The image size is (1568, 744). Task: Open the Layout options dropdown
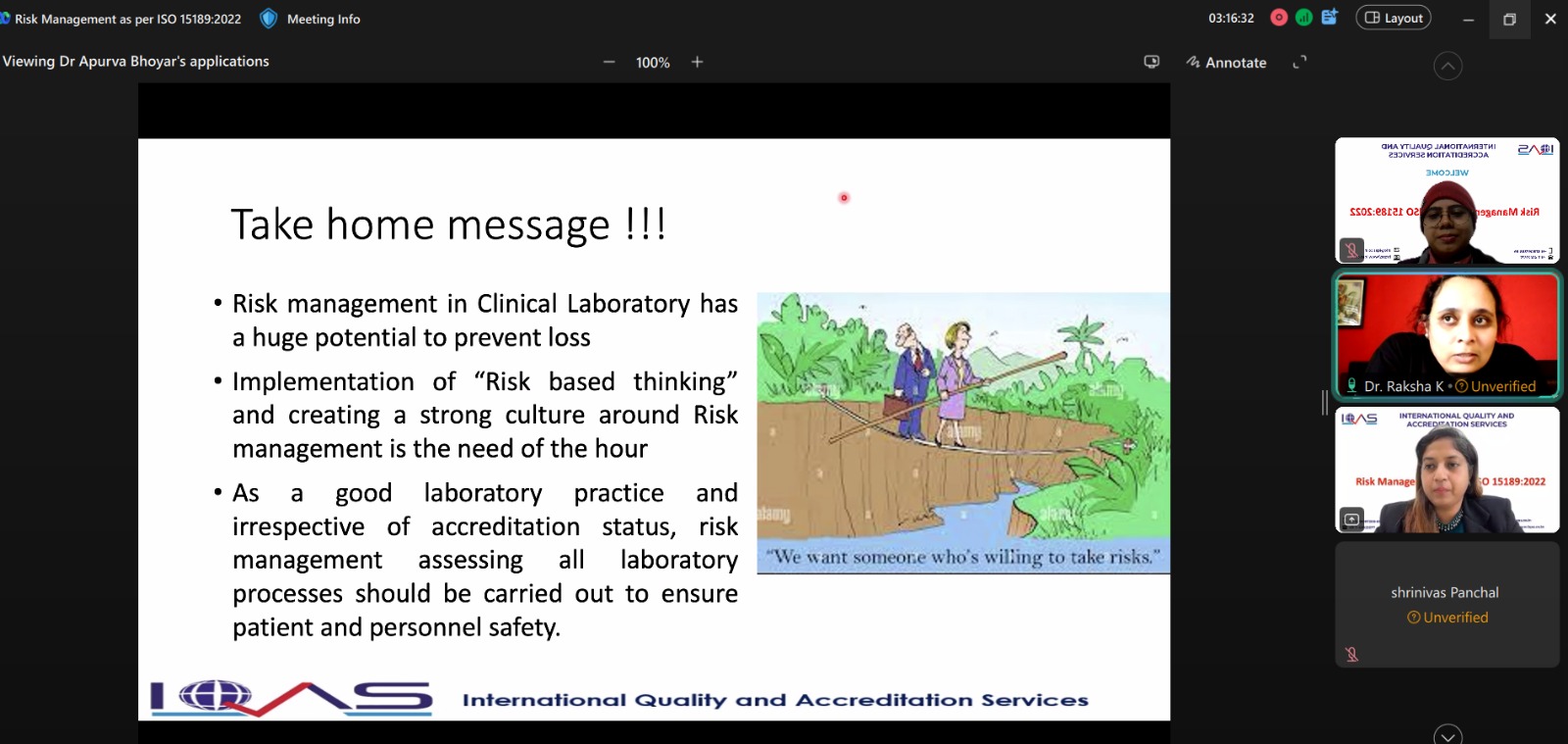tap(1393, 18)
